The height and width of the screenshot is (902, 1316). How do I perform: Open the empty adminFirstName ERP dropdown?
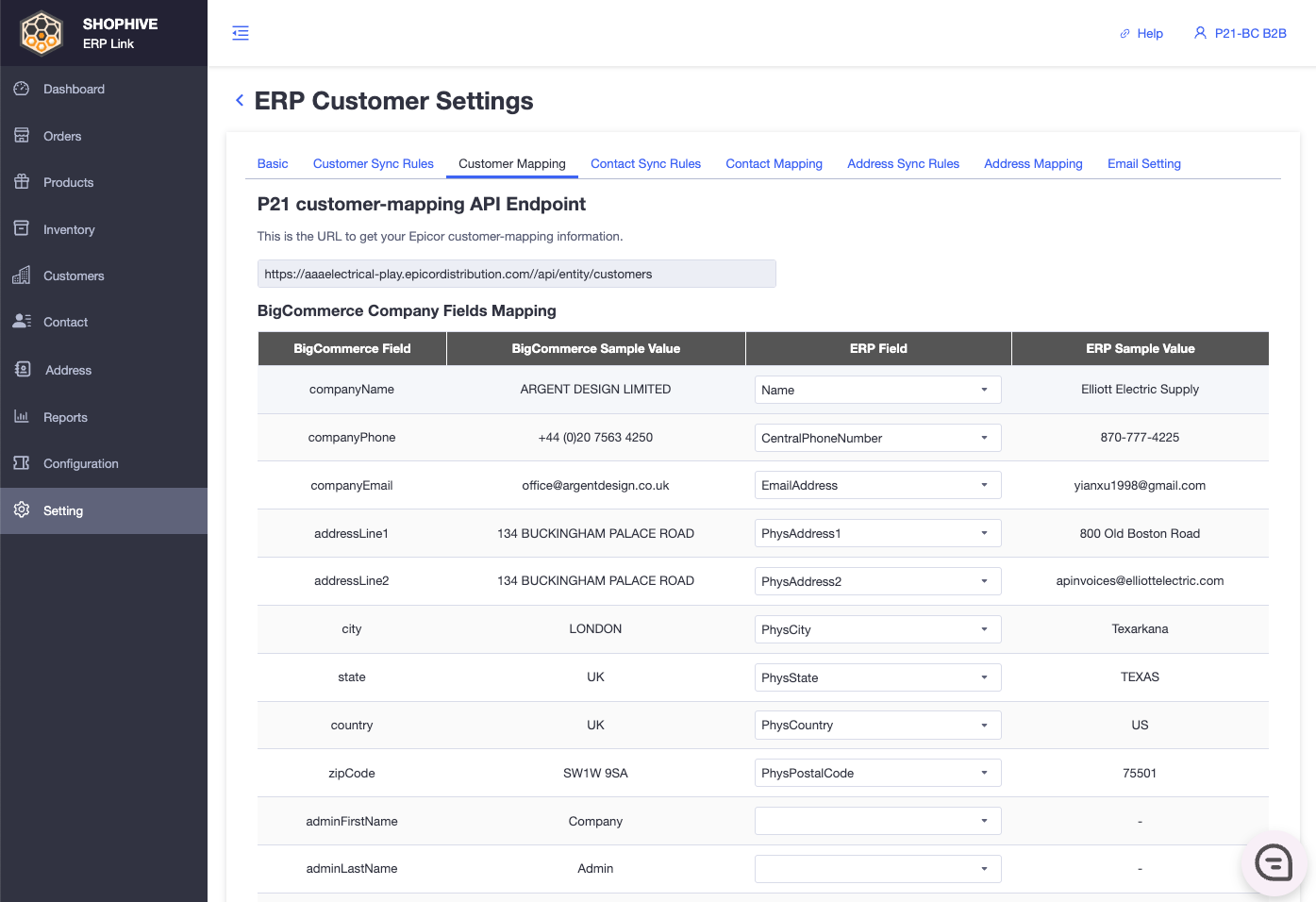coord(877,821)
